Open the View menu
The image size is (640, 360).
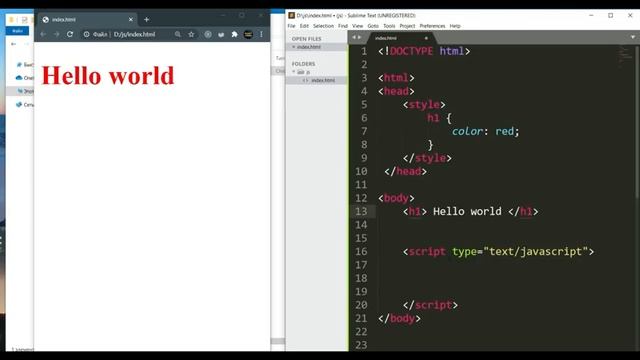tap(357, 26)
